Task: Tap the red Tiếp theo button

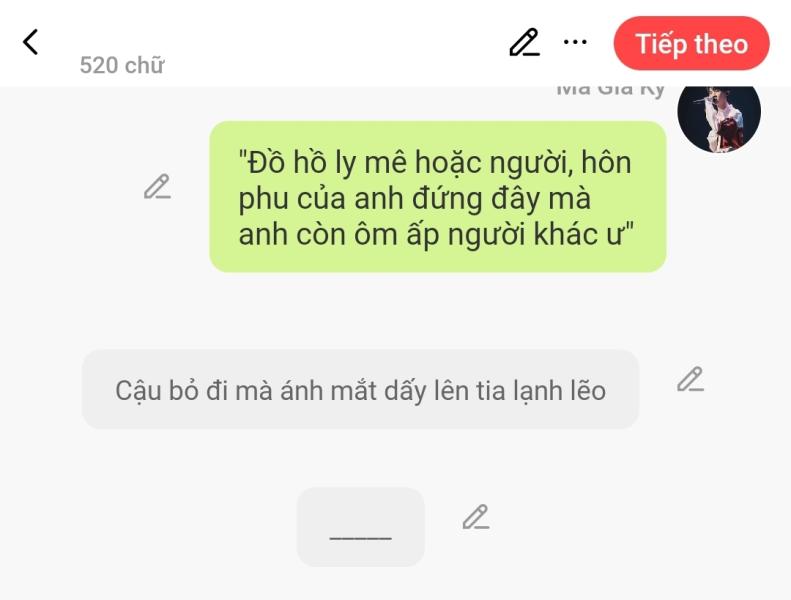Action: pyautogui.click(x=691, y=43)
